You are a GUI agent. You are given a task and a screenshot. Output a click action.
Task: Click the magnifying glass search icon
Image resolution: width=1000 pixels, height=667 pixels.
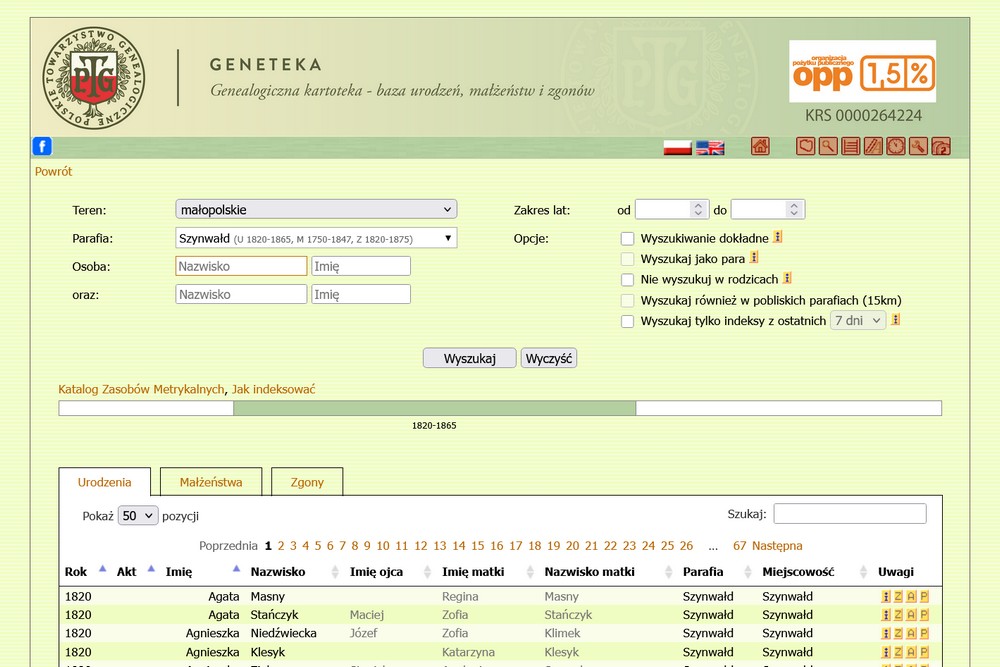point(828,147)
